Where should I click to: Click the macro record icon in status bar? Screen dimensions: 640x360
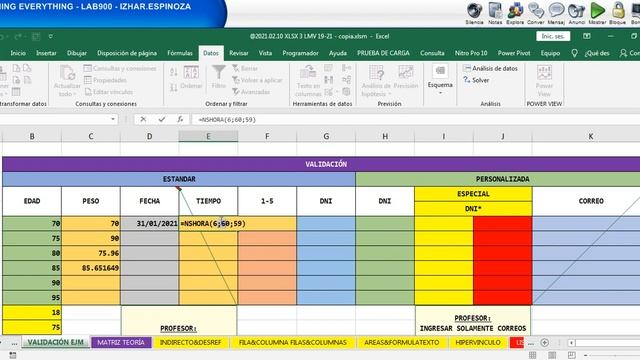click(x=13, y=355)
